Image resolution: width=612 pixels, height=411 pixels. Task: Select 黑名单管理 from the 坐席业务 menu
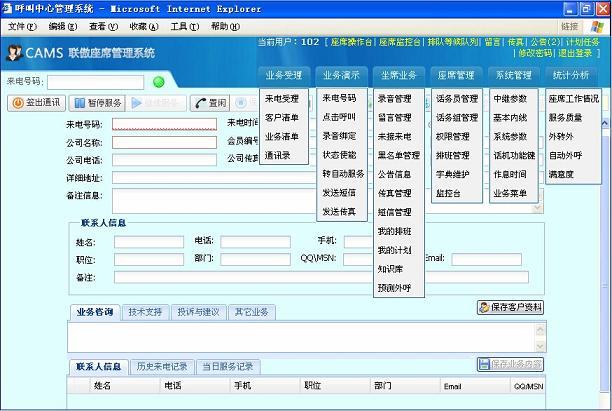click(x=399, y=155)
